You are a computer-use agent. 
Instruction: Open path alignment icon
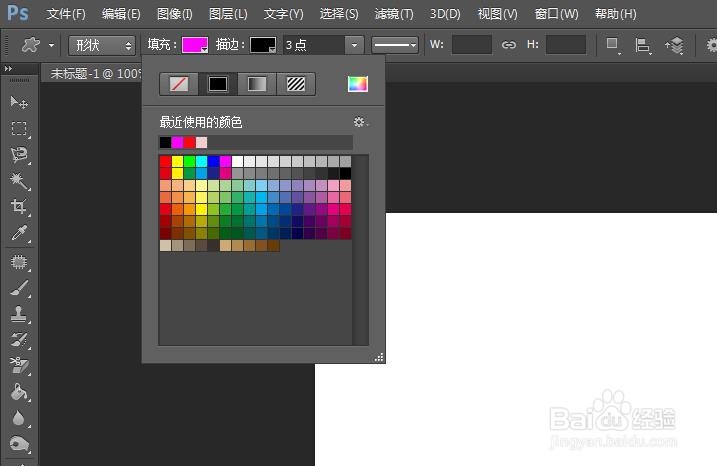643,45
